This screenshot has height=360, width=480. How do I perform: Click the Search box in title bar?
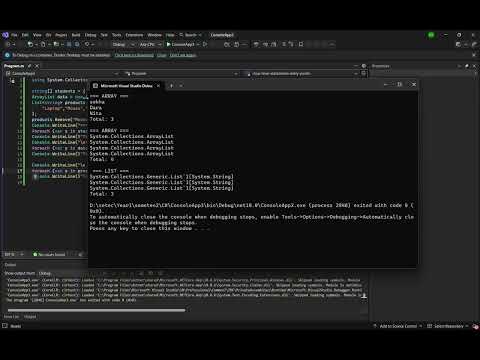coord(191,35)
